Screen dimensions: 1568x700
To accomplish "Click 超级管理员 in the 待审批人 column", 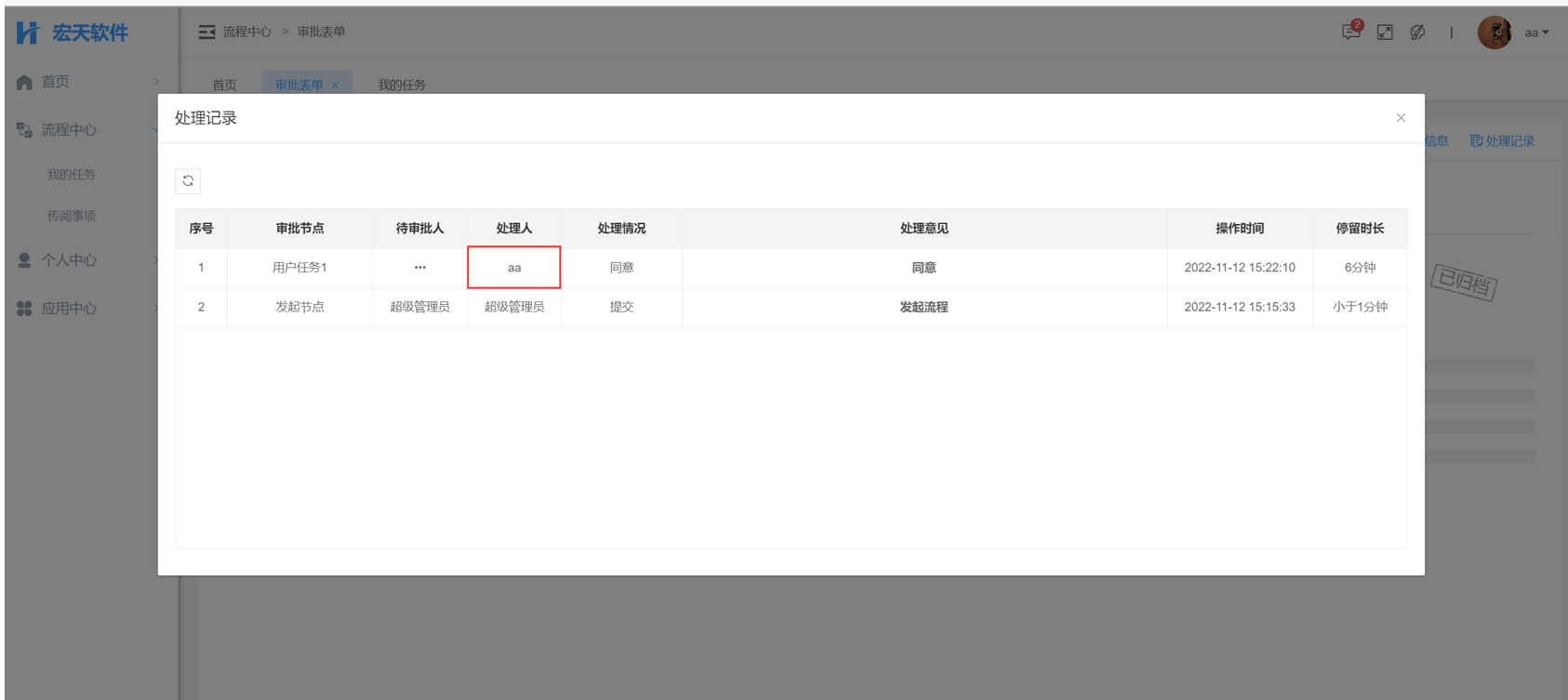I will point(419,307).
